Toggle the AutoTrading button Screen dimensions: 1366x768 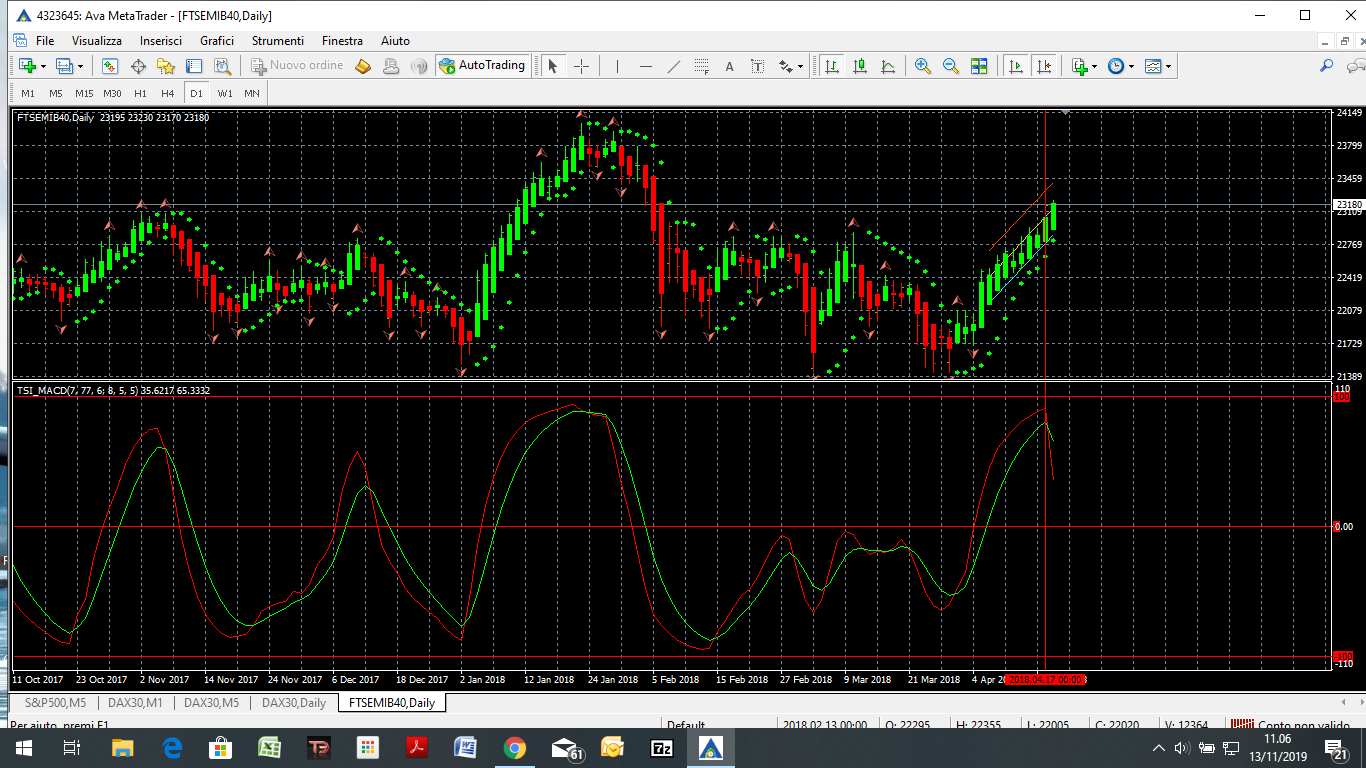point(481,66)
